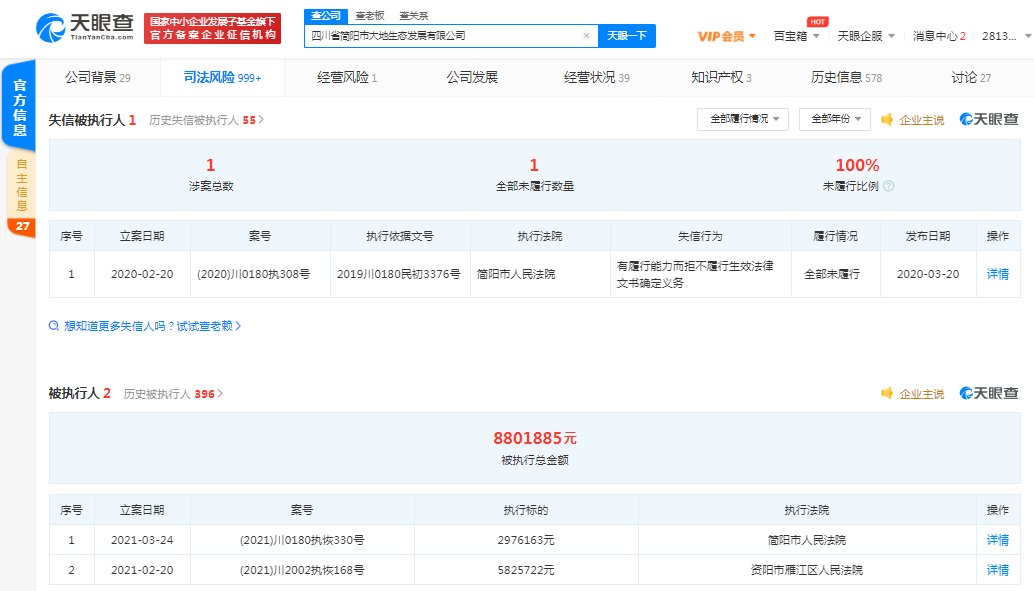The width and height of the screenshot is (1034, 591).
Task: Click speaker icon next to 企业主说 in 失信被执行人 section
Action: (x=887, y=119)
